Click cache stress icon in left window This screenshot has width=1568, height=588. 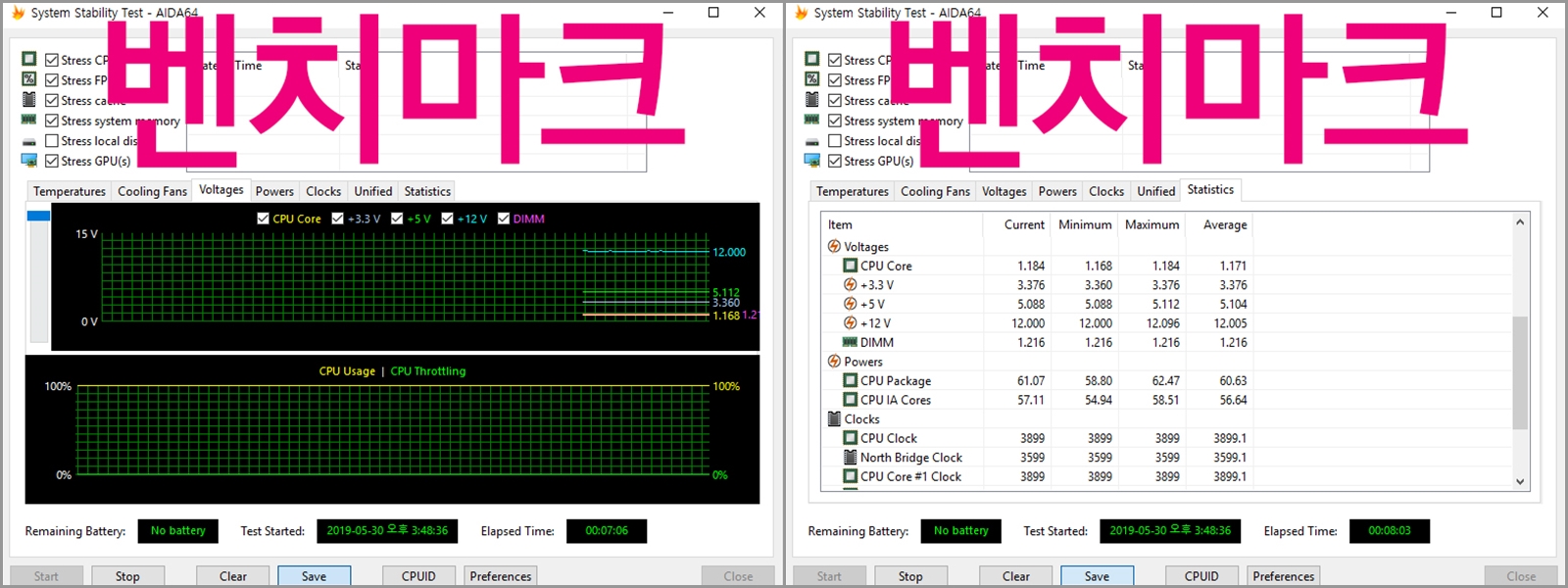(x=29, y=100)
